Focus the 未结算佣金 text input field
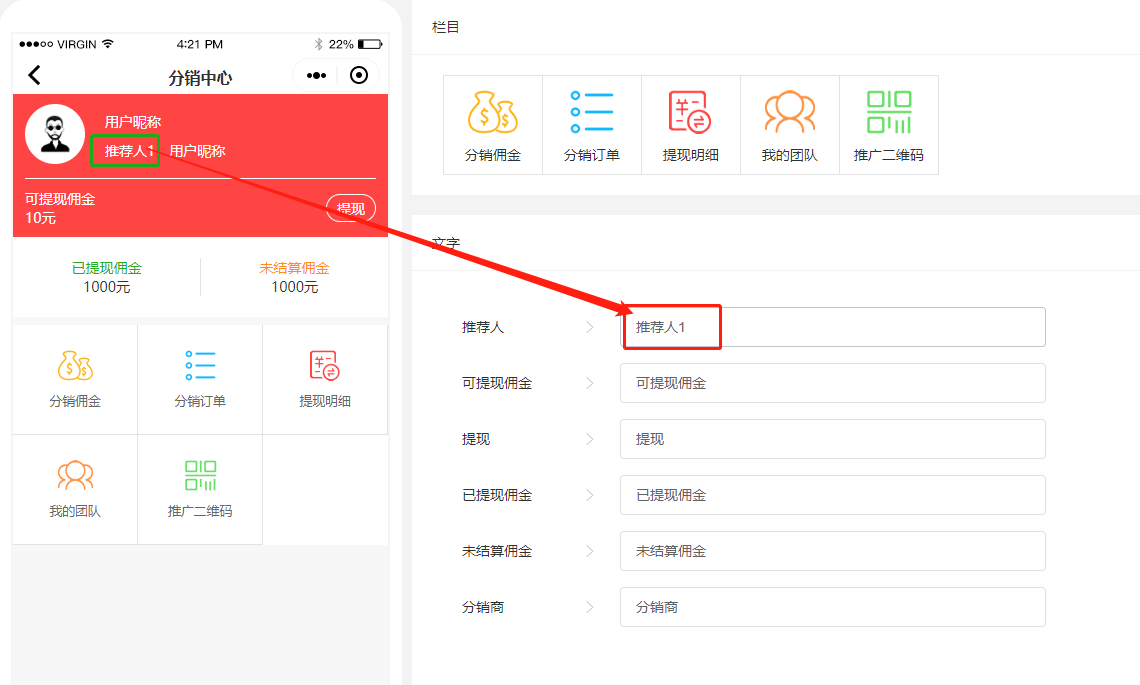1140x685 pixels. click(832, 551)
